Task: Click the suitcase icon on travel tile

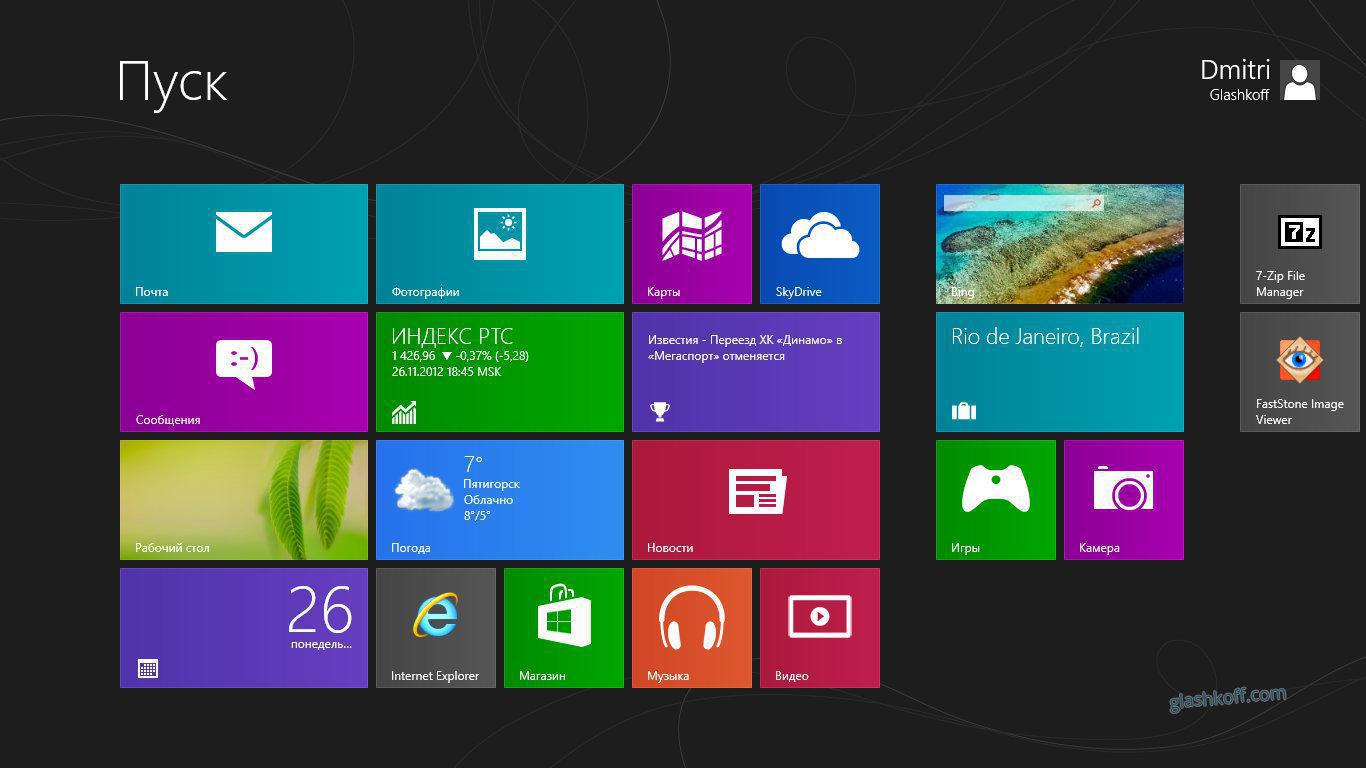Action: [x=963, y=410]
